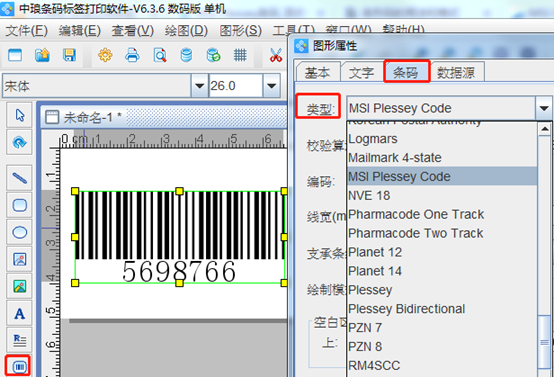Screen dimensions: 554x377
Task: Click the app logo in title bar
Action: [7, 8]
